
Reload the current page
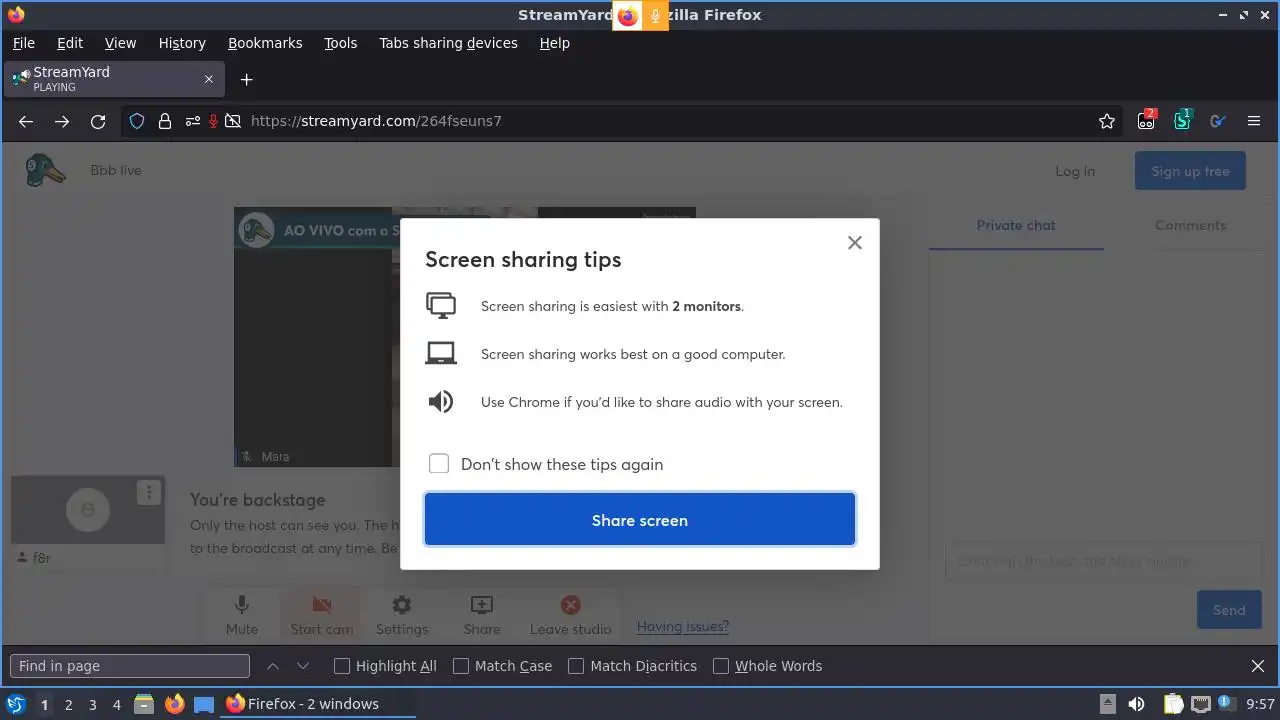click(x=98, y=121)
